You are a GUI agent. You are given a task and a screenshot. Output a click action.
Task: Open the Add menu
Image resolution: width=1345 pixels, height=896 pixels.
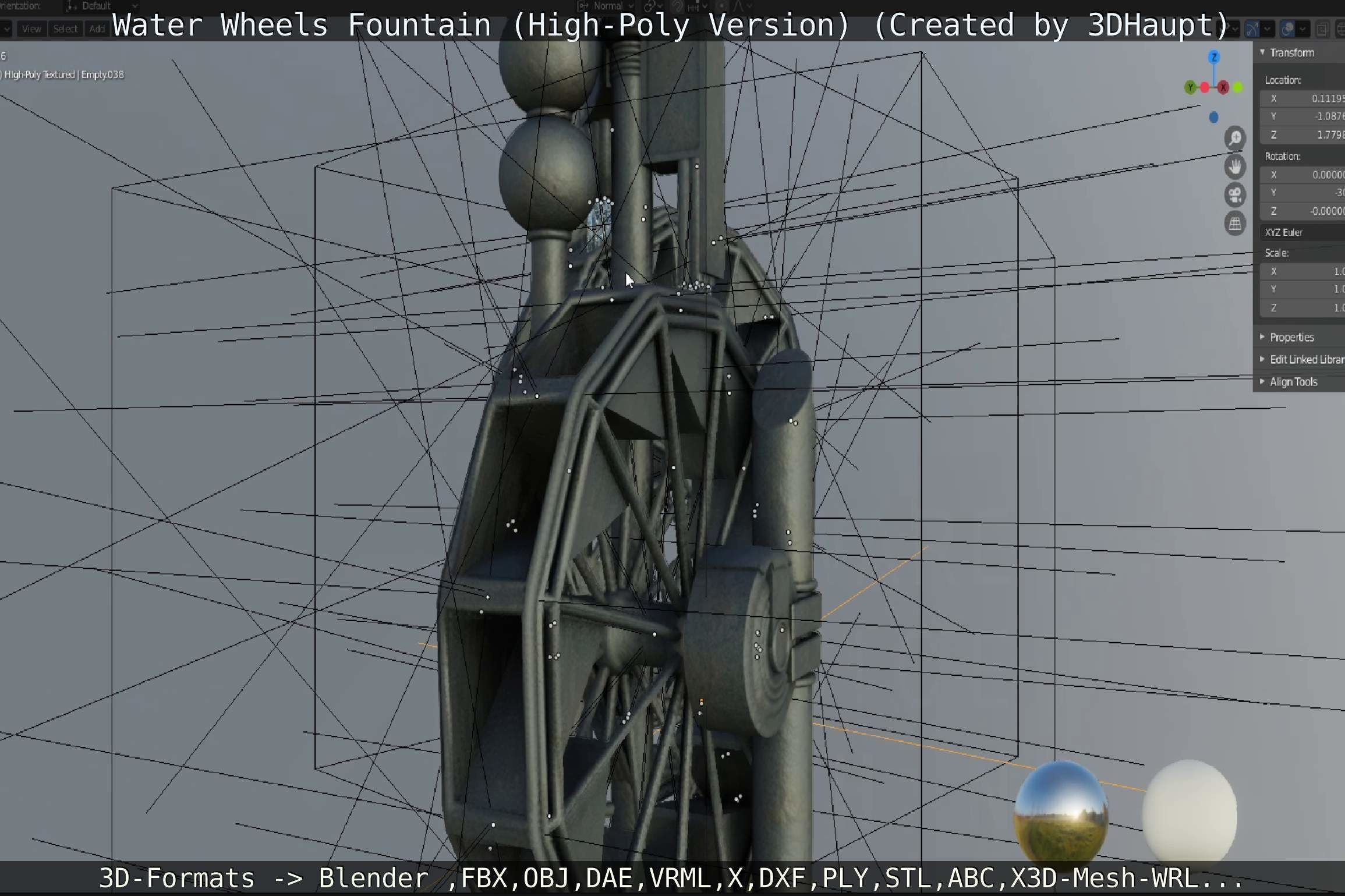point(97,29)
